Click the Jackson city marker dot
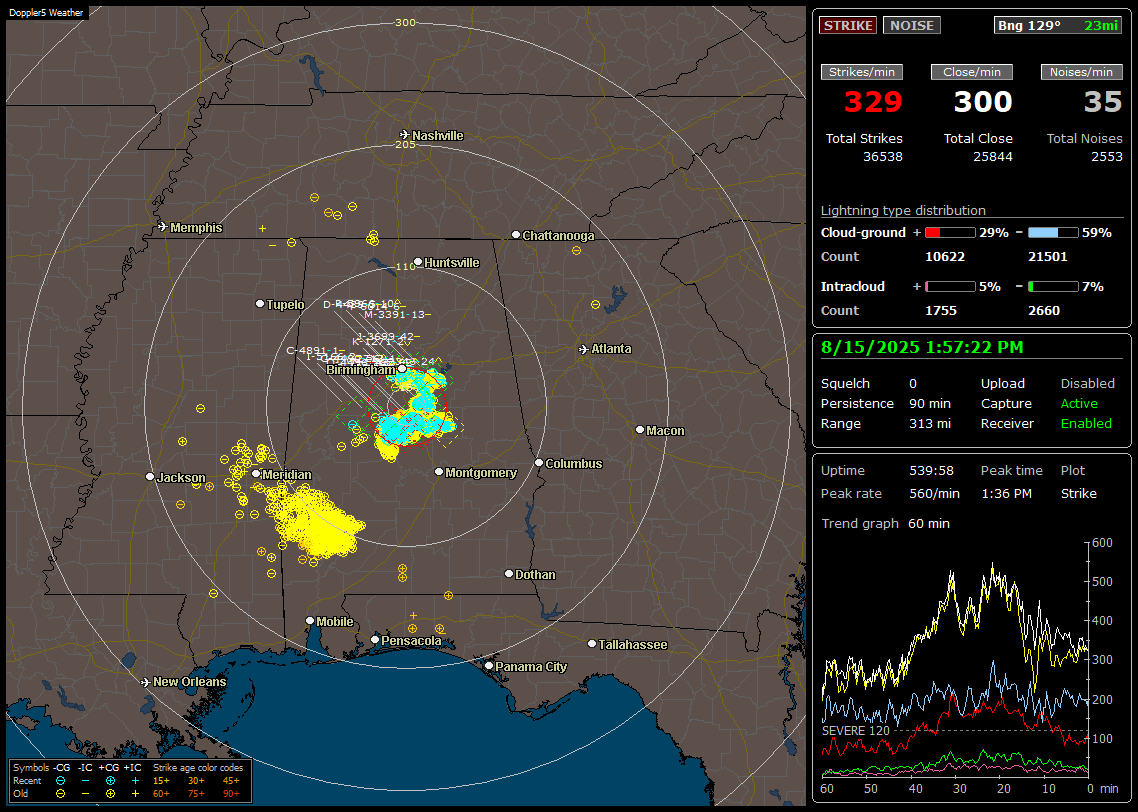Image resolution: width=1138 pixels, height=812 pixels. point(150,477)
